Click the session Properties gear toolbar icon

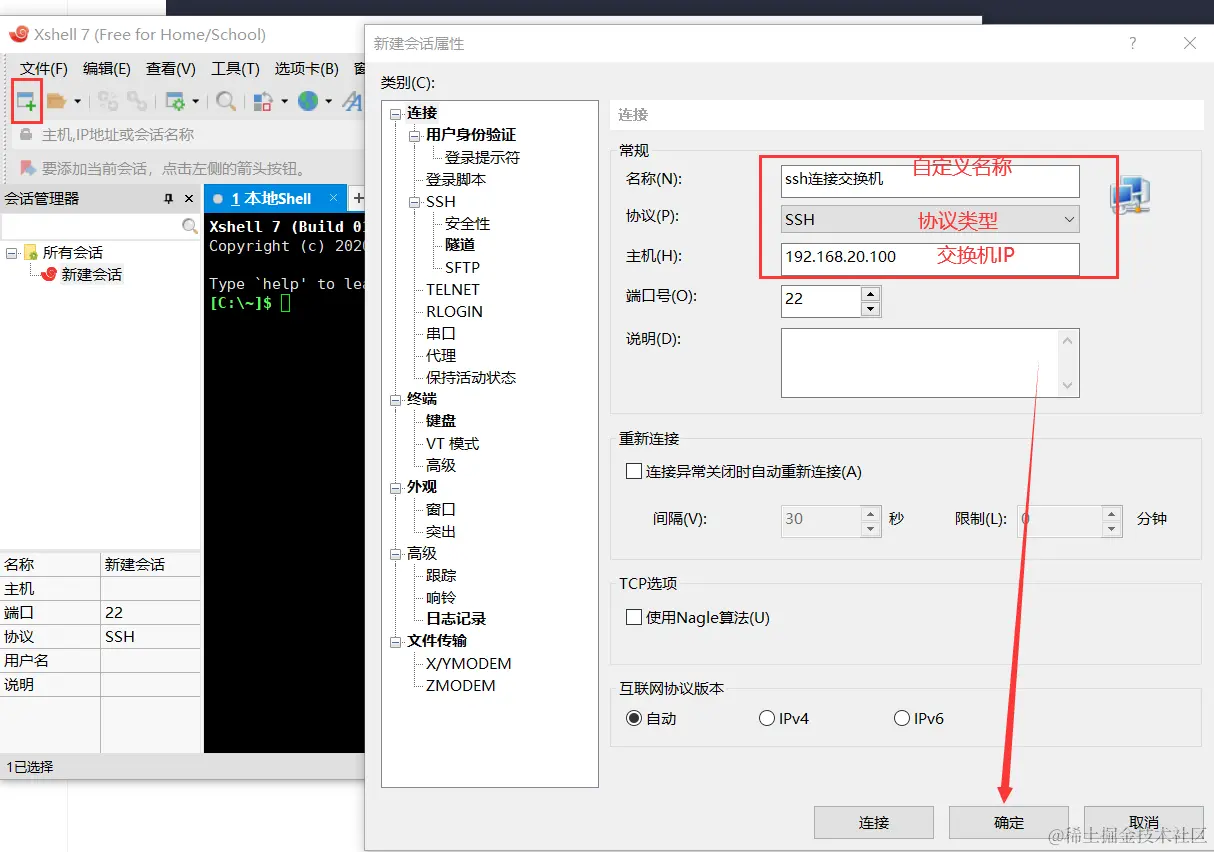[x=175, y=101]
